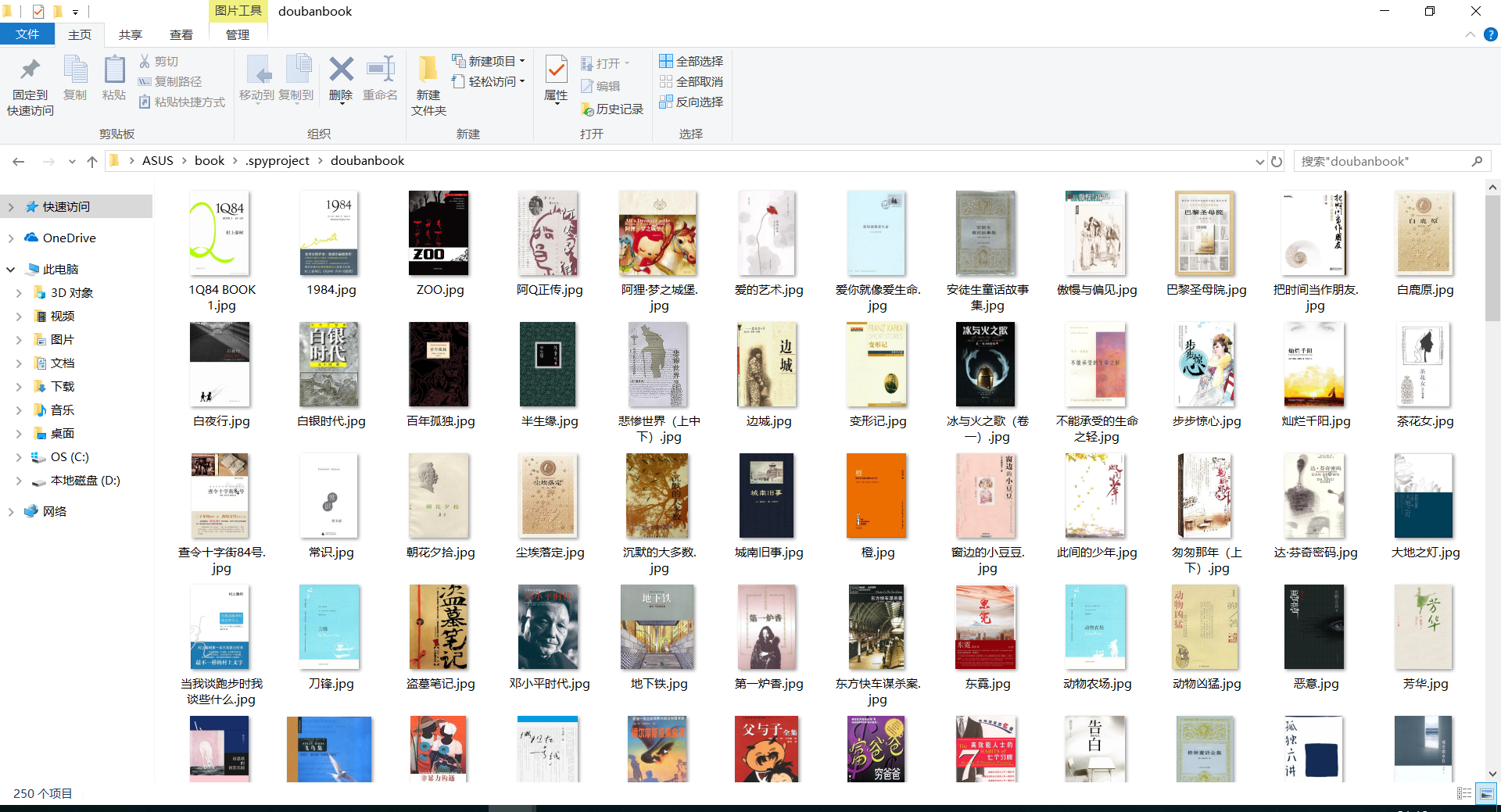Expand the 快速访问 tree node
The image size is (1501, 812).
[11, 207]
